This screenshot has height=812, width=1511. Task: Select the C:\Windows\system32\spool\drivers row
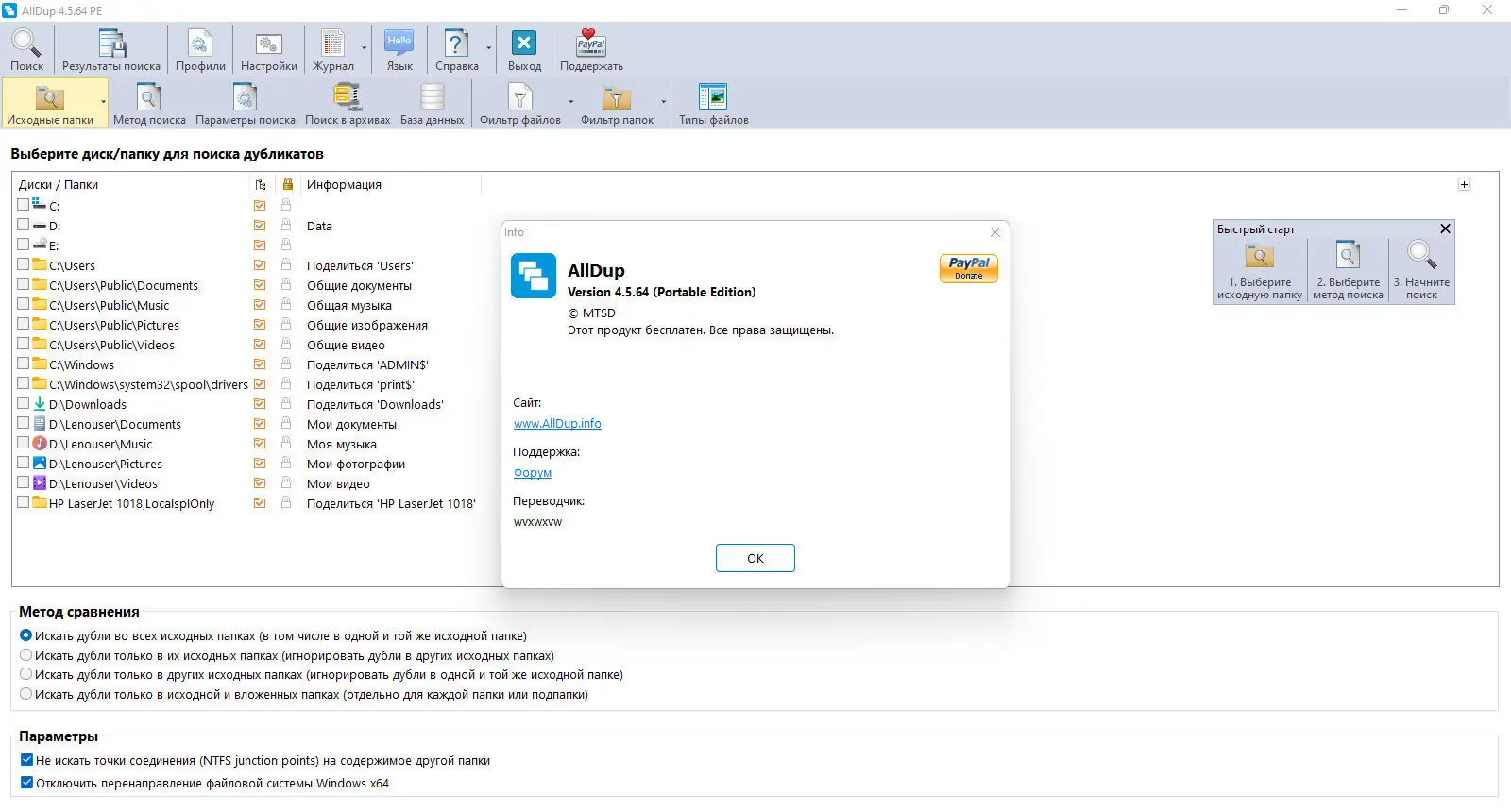pyautogui.click(x=148, y=384)
